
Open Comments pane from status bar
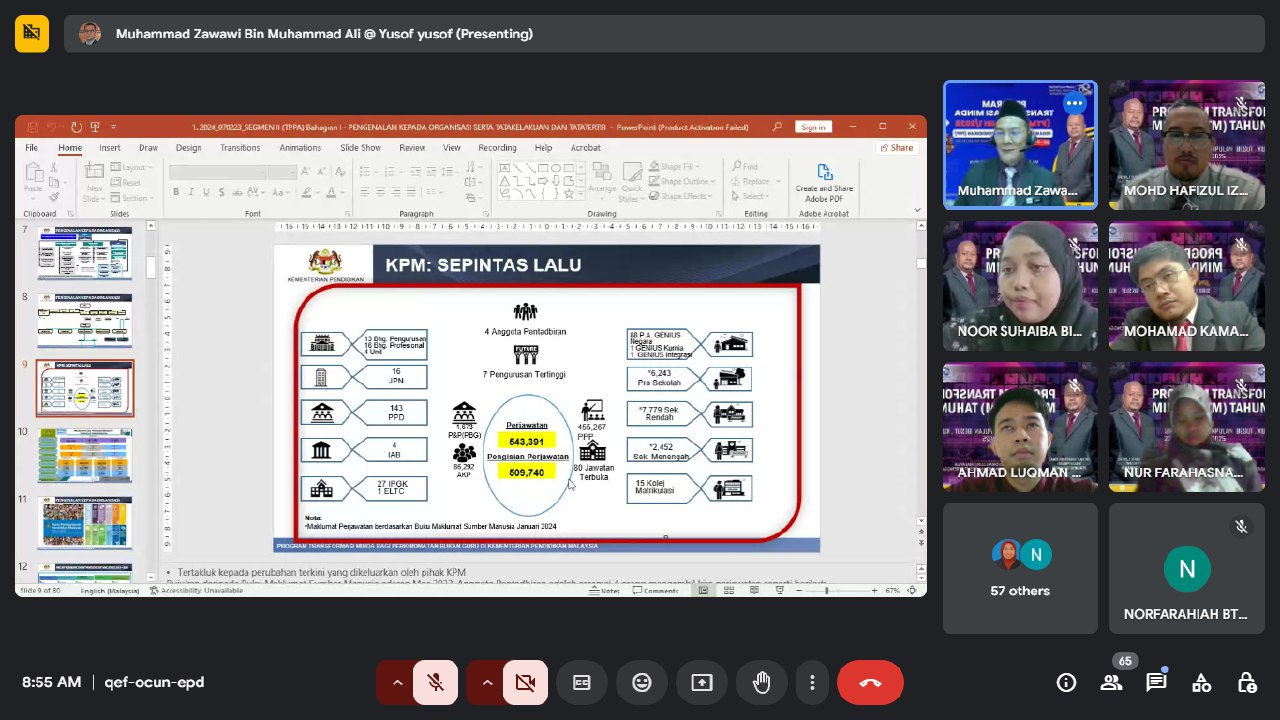click(655, 590)
